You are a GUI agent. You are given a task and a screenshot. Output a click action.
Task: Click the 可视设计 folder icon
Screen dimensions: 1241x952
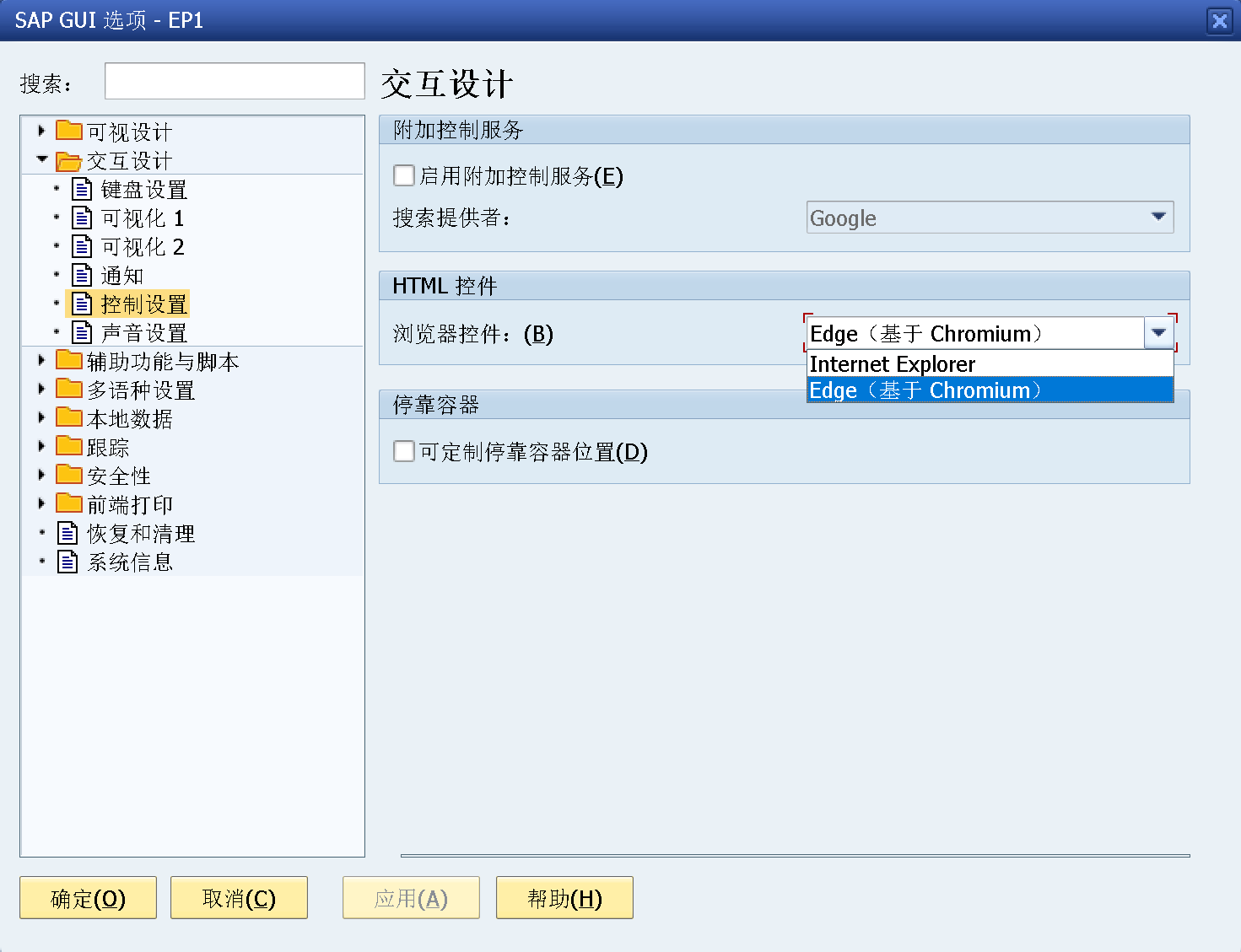(x=70, y=131)
